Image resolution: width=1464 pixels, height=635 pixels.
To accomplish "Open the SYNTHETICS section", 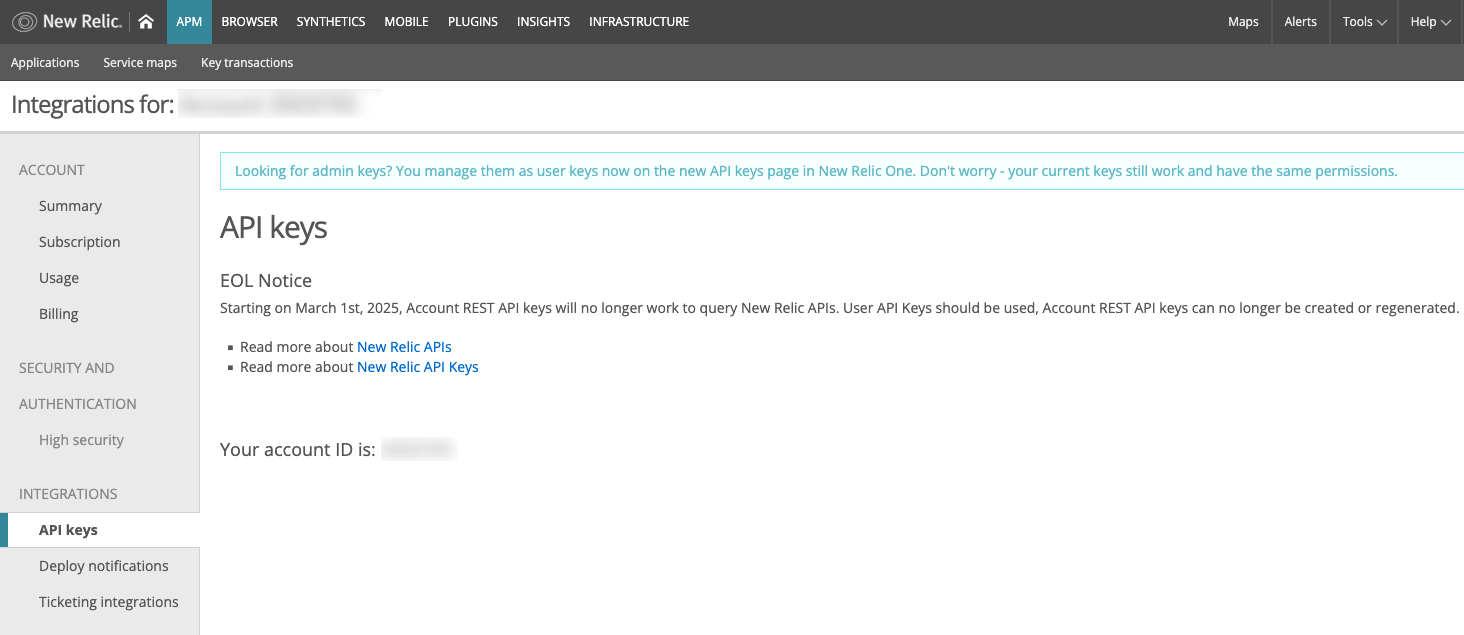I will [x=330, y=21].
